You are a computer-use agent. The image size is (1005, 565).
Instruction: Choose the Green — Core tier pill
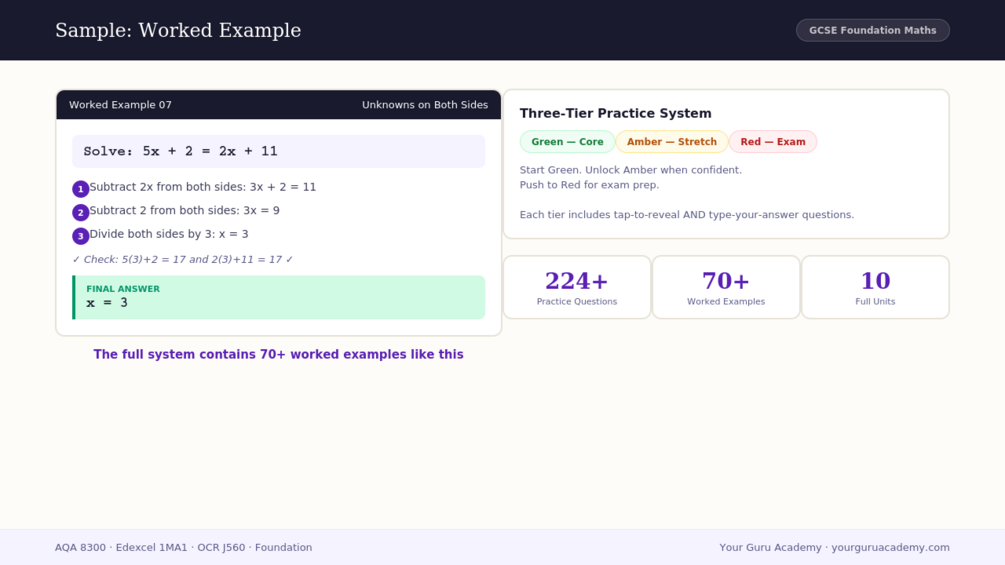tap(567, 142)
